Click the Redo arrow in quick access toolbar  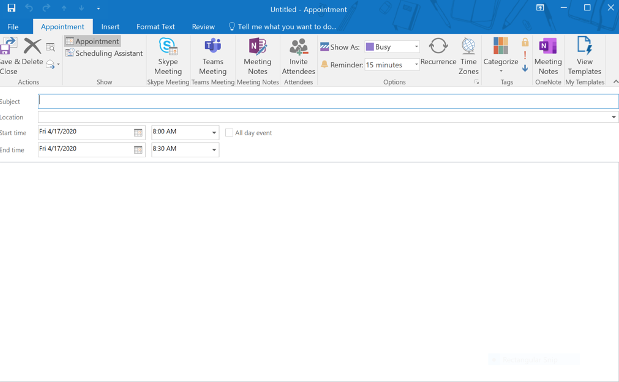tap(47, 8)
